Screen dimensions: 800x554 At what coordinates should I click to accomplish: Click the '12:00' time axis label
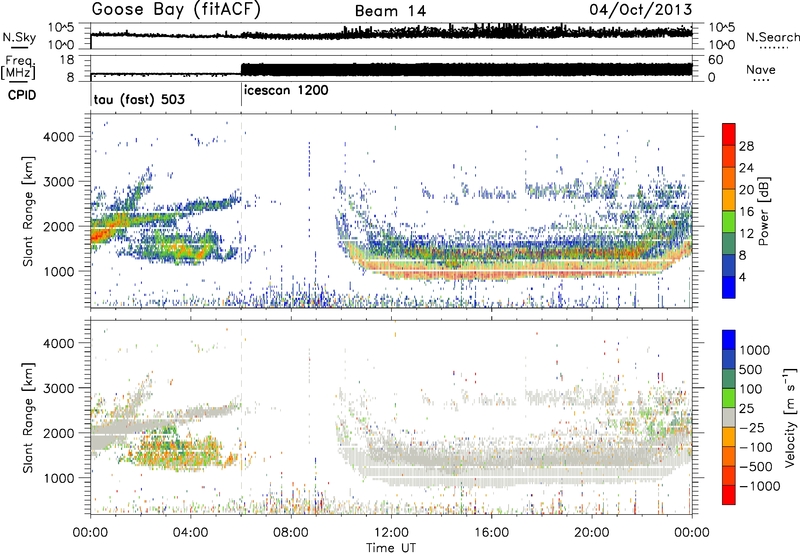[x=391, y=533]
